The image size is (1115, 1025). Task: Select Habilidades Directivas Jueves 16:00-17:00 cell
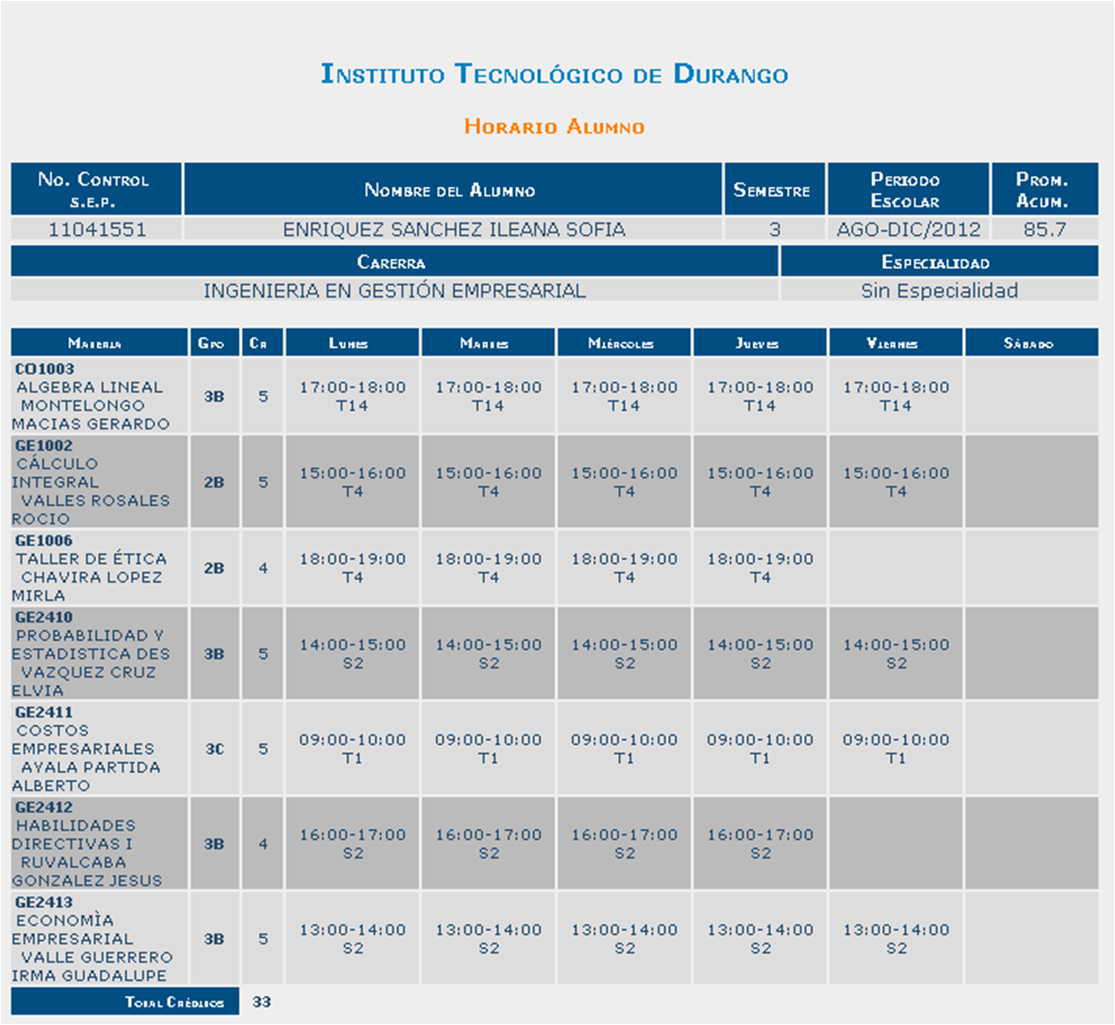coord(759,844)
